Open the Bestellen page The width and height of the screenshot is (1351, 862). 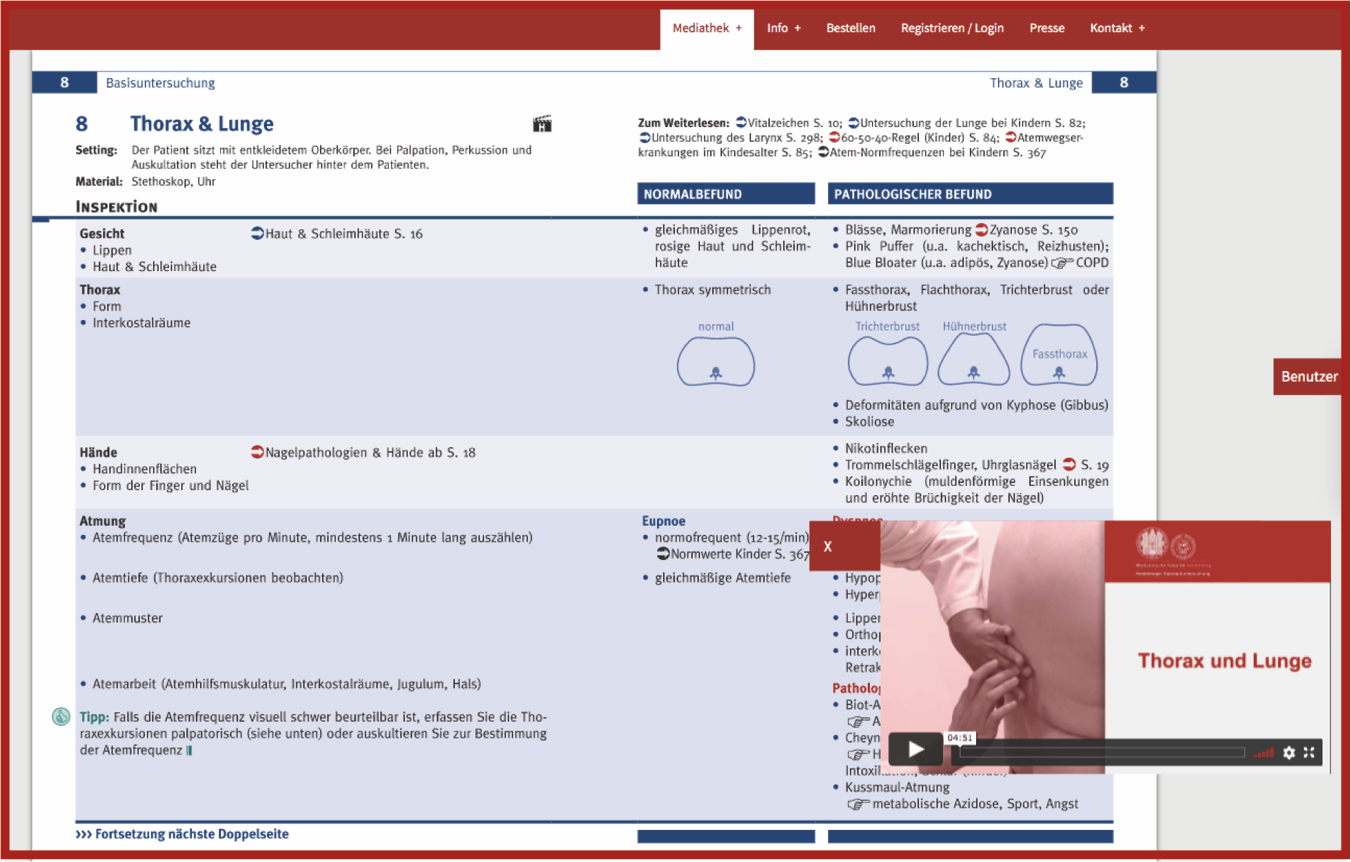tap(851, 28)
